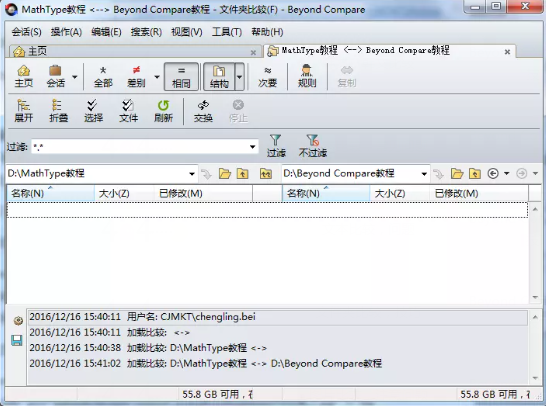Sort right pane by 已修改(M) column
Viewport: 546px width, 406px height.
pyautogui.click(x=479, y=193)
